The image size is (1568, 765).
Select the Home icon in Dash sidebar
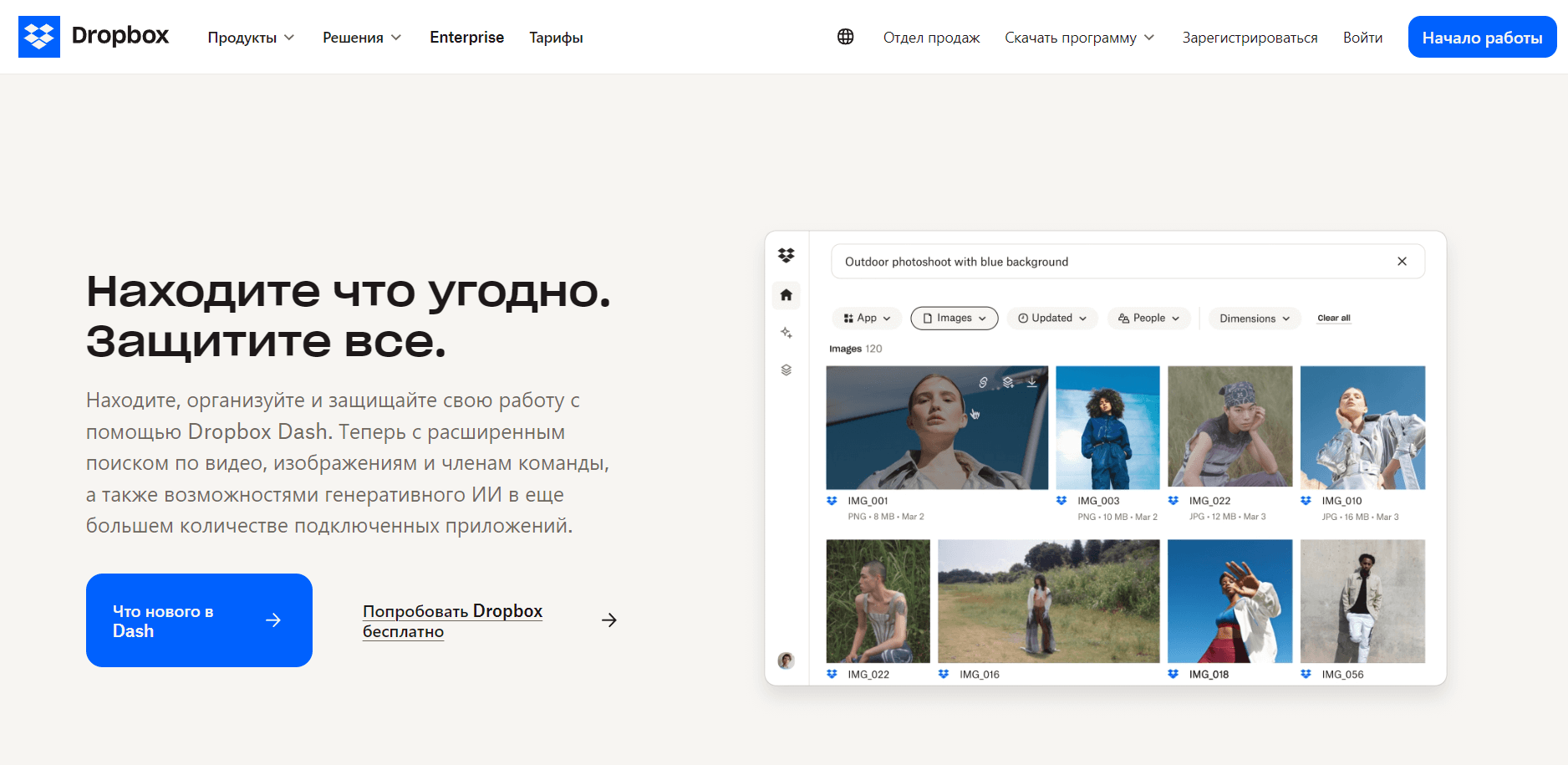click(x=787, y=295)
